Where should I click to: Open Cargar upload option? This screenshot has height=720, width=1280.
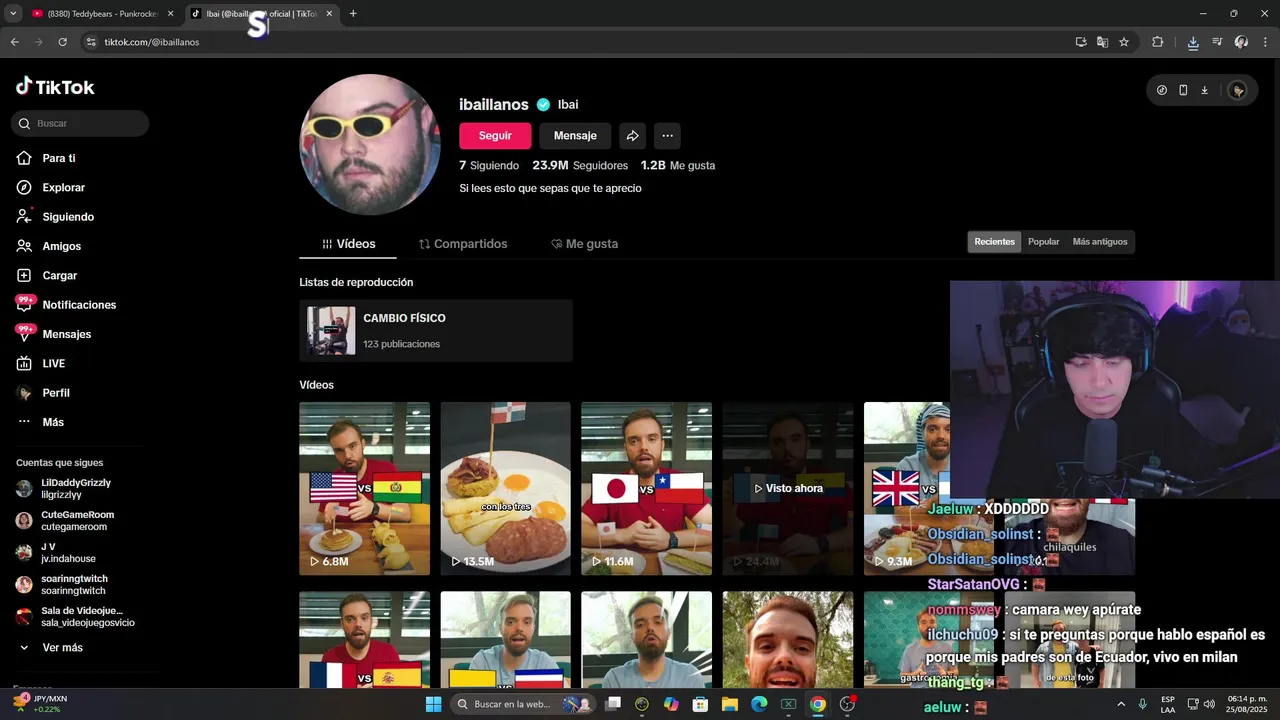point(59,275)
